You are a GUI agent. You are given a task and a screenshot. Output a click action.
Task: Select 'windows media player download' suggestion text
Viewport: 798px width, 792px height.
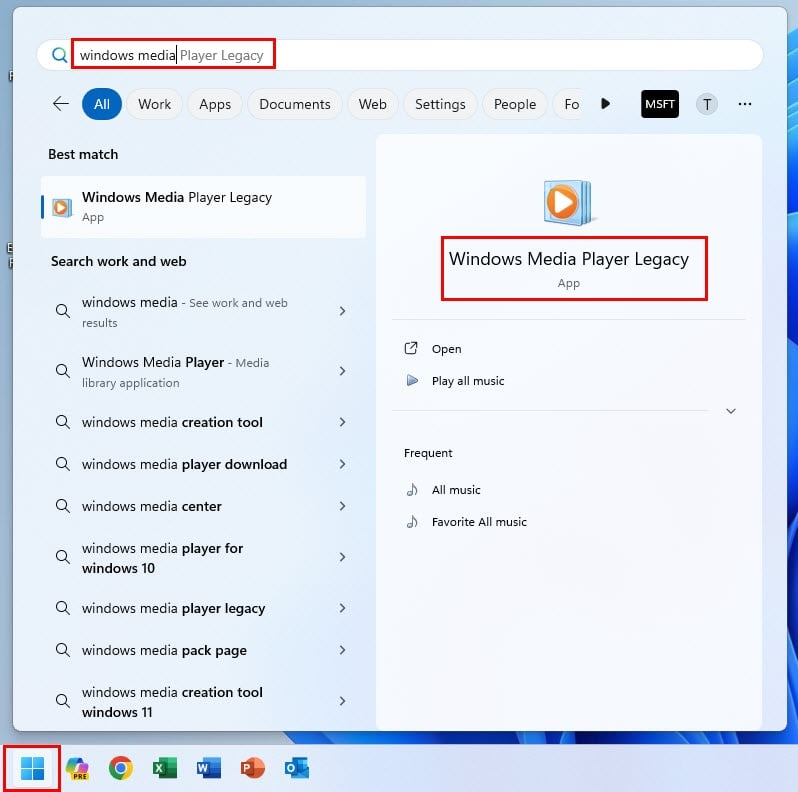pyautogui.click(x=184, y=464)
